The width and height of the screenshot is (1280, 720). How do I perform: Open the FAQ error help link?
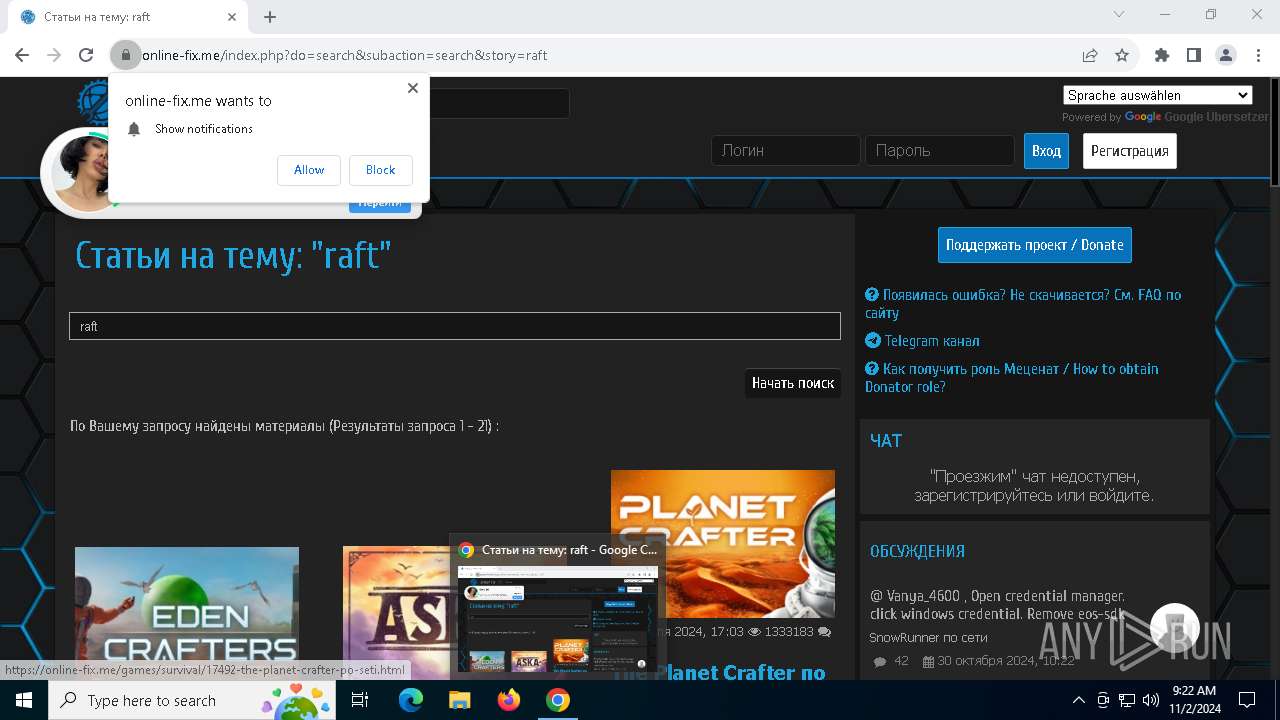coord(1023,304)
